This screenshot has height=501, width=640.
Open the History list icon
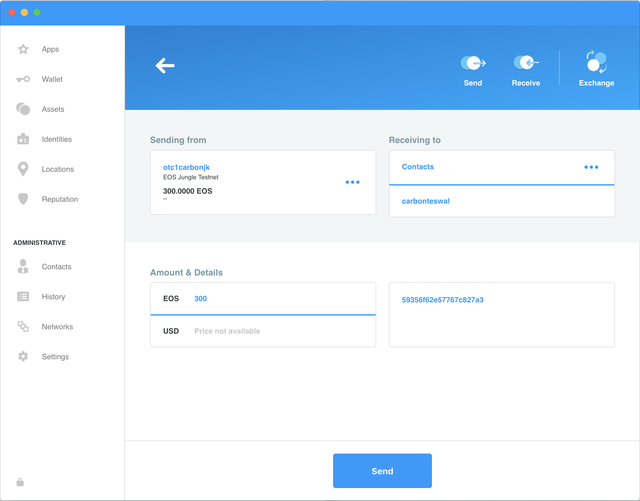[23, 296]
